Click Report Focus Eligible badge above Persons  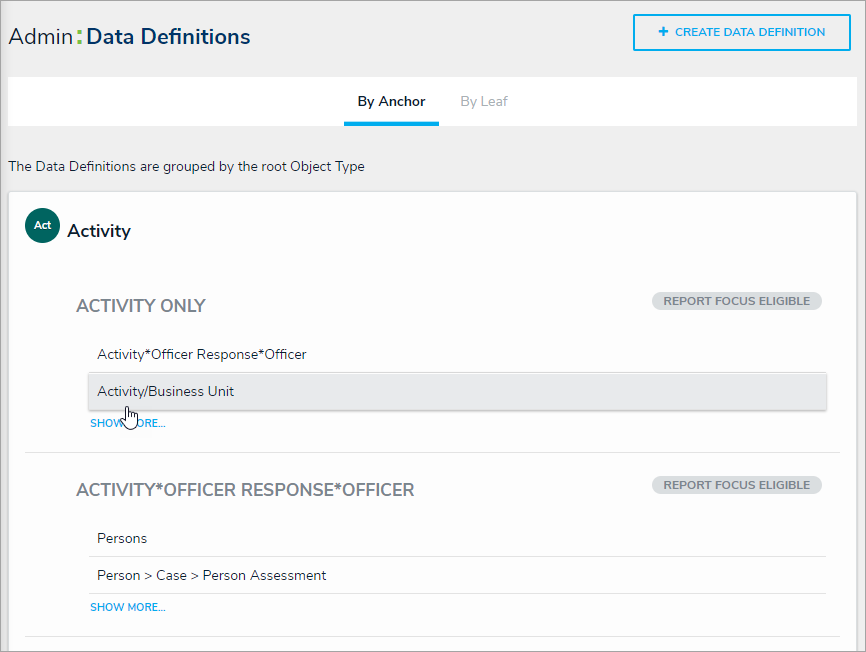point(736,485)
